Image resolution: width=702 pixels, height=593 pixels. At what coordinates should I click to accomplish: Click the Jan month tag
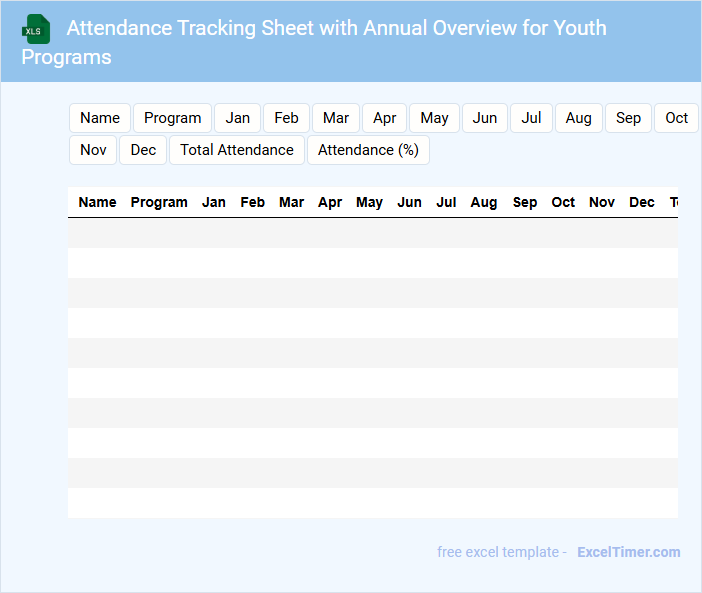click(x=238, y=118)
